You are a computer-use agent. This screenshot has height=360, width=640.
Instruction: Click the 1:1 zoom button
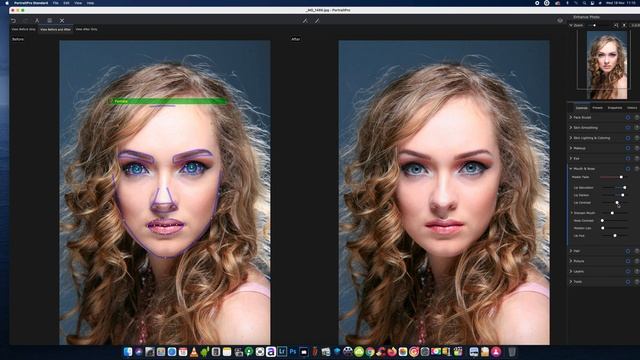(x=635, y=25)
